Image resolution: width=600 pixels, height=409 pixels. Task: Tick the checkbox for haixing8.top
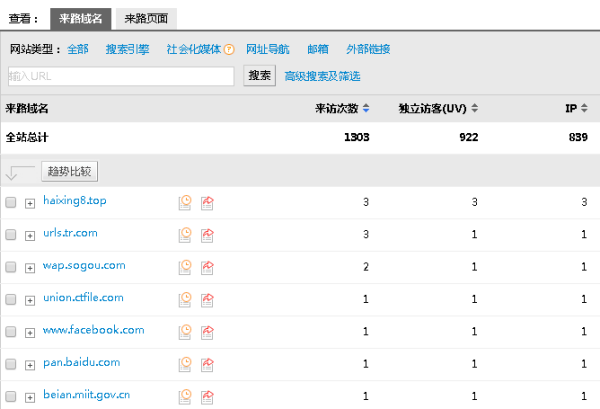tap(11, 203)
